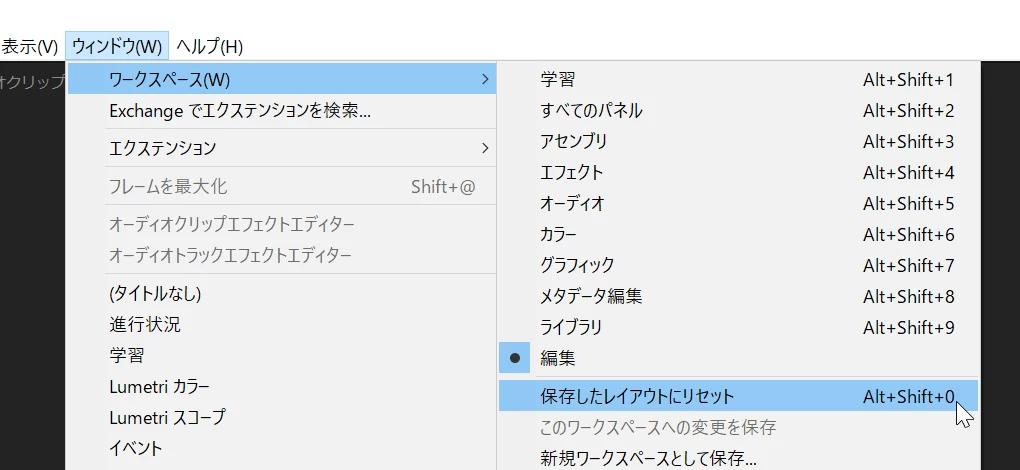
Task: Select オーディオトラックエフェクトエディター entry
Action: click(282, 255)
